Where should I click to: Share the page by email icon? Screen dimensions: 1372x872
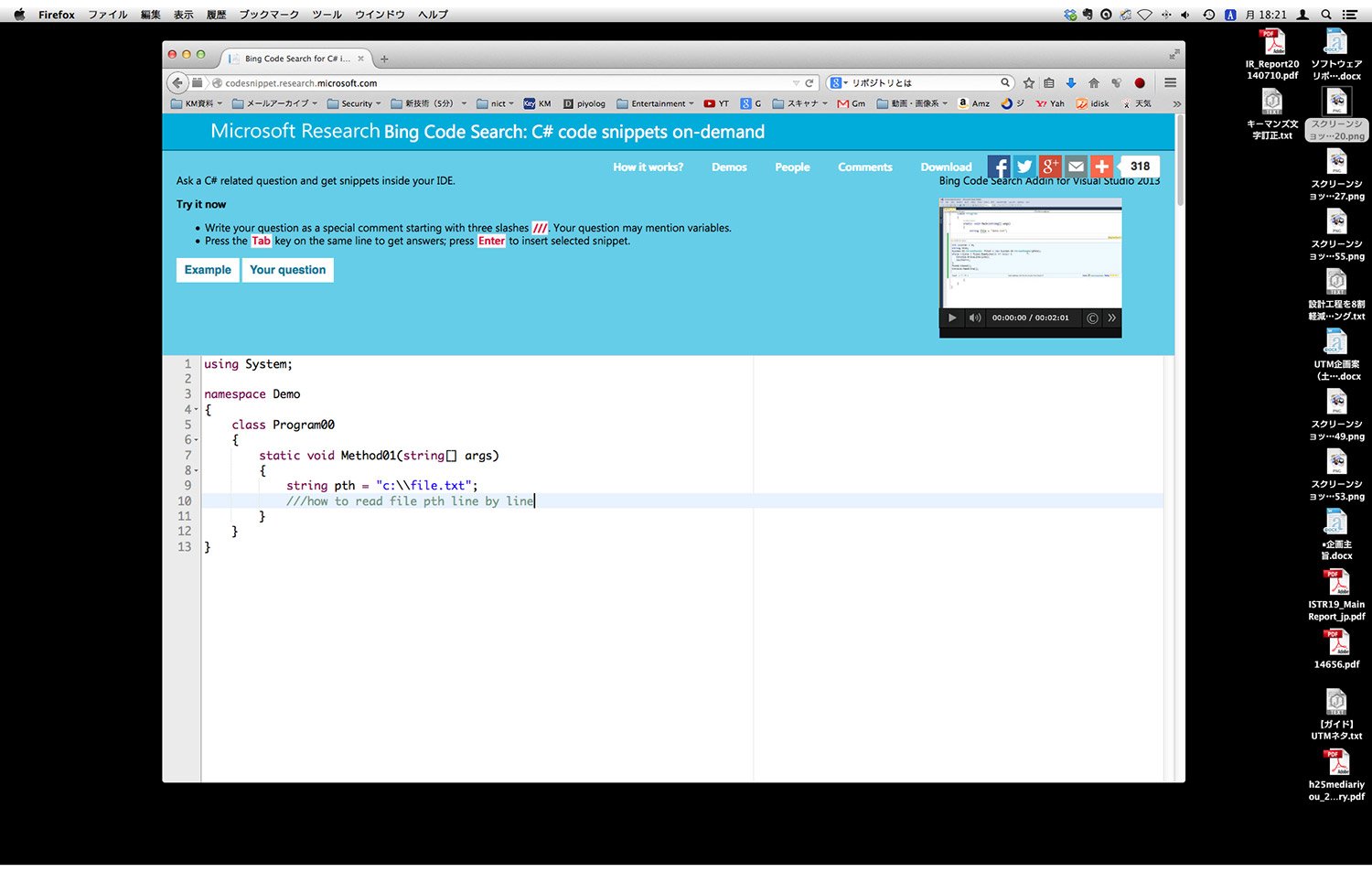tap(1076, 167)
